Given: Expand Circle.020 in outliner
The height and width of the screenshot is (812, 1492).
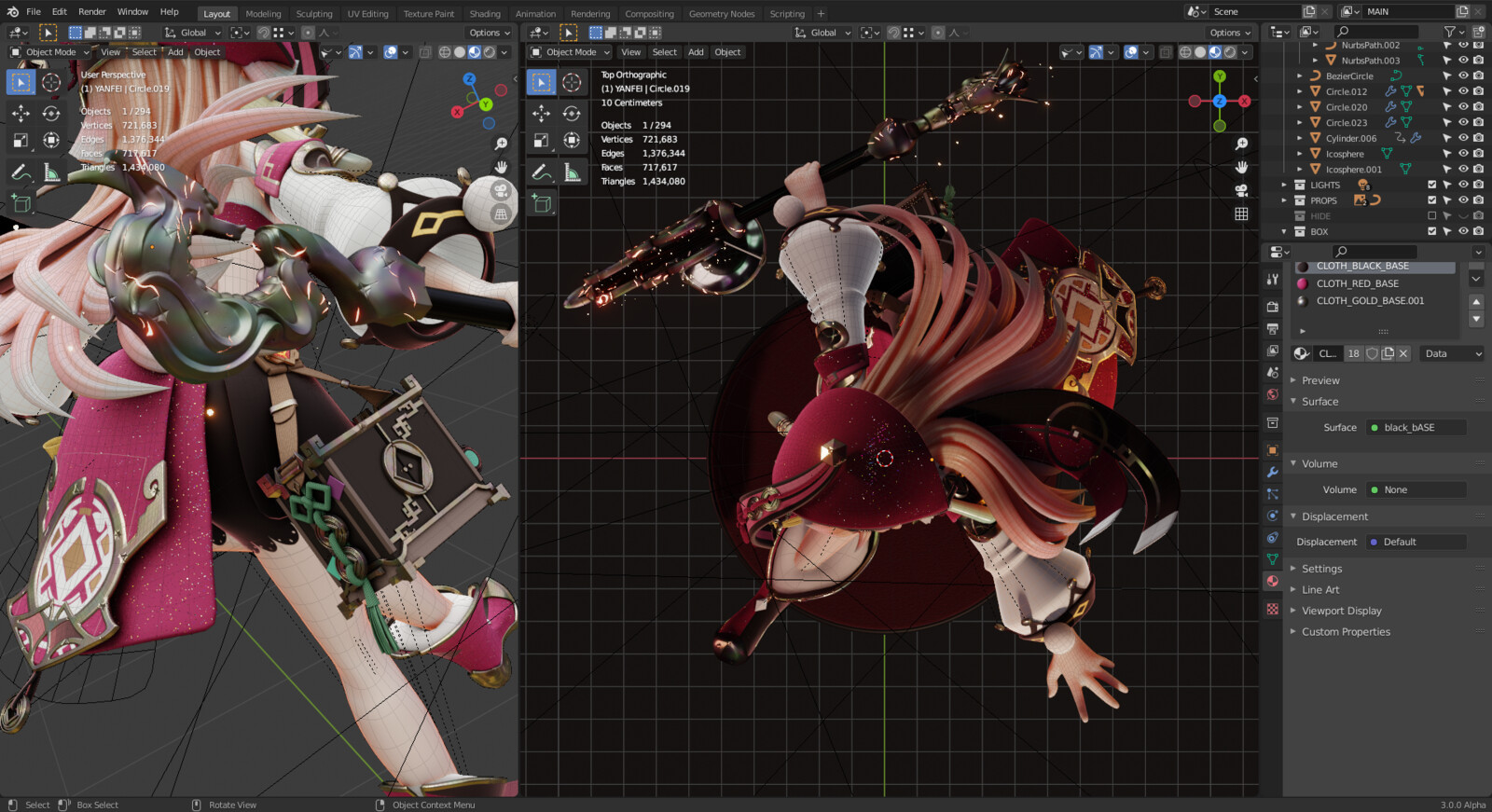Looking at the screenshot, I should (x=1300, y=107).
